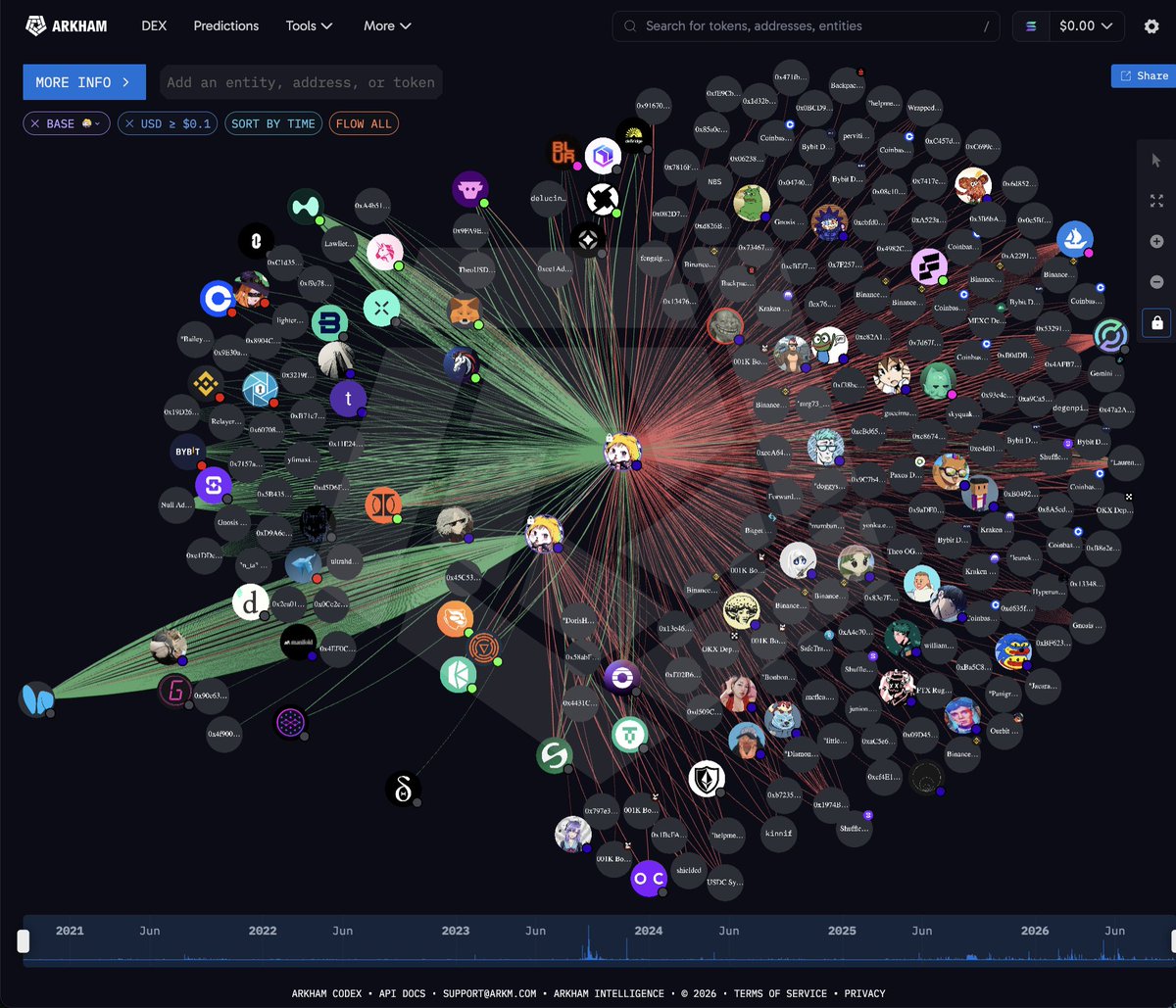Image resolution: width=1176 pixels, height=1008 pixels.
Task: Click the add entity, address, token field
Action: click(301, 82)
